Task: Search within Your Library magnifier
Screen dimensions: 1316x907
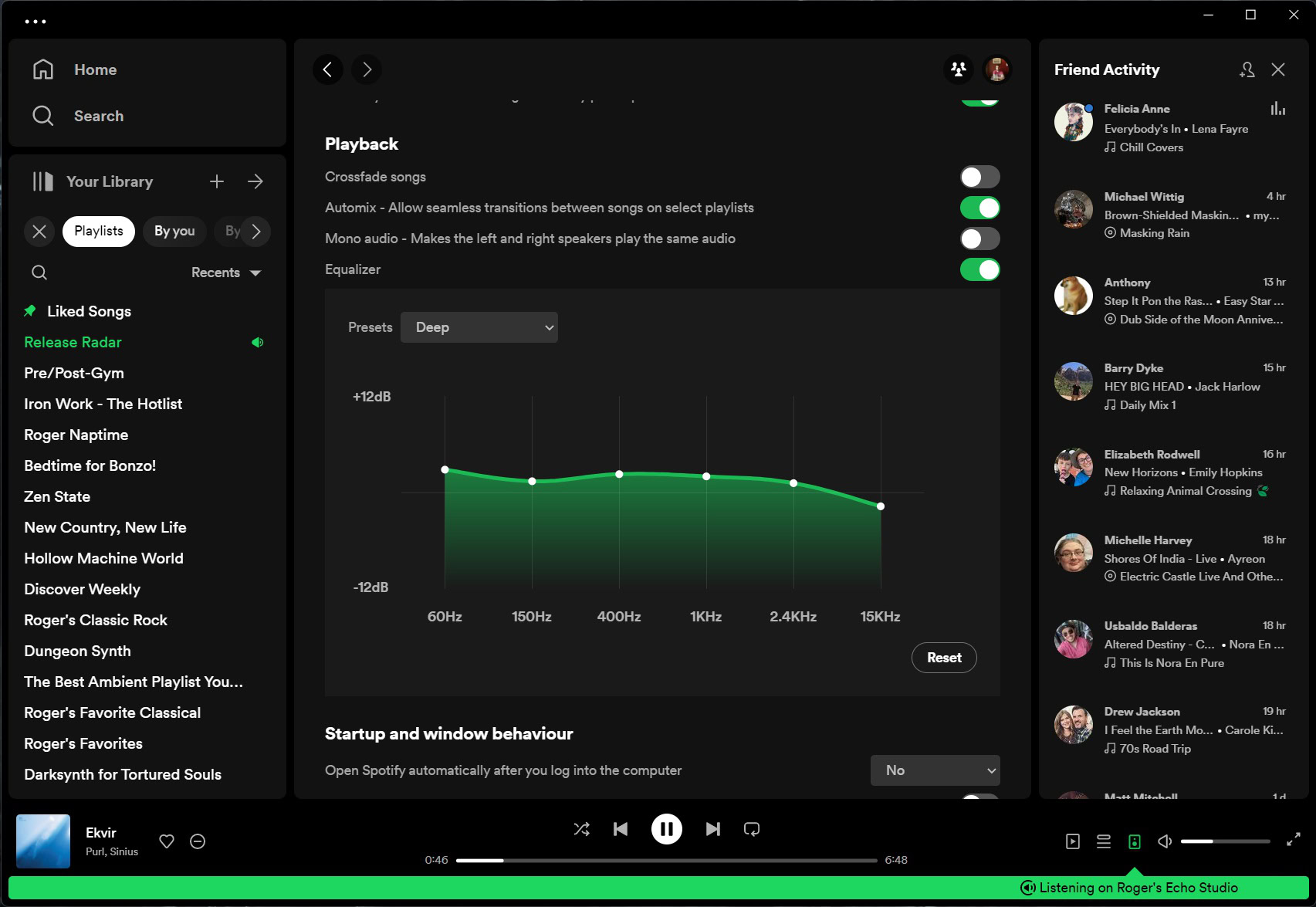Action: tap(39, 272)
